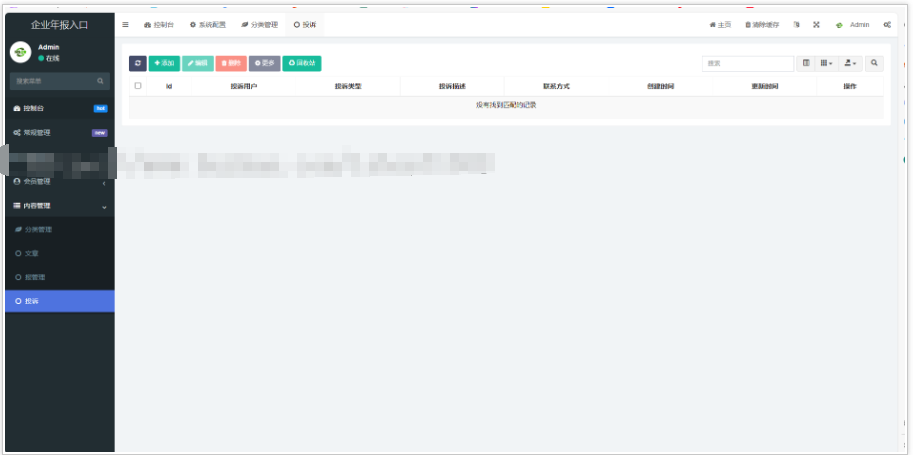The height and width of the screenshot is (455, 913).
Task: Open the 回收站 recycle bin button
Action: (302, 63)
